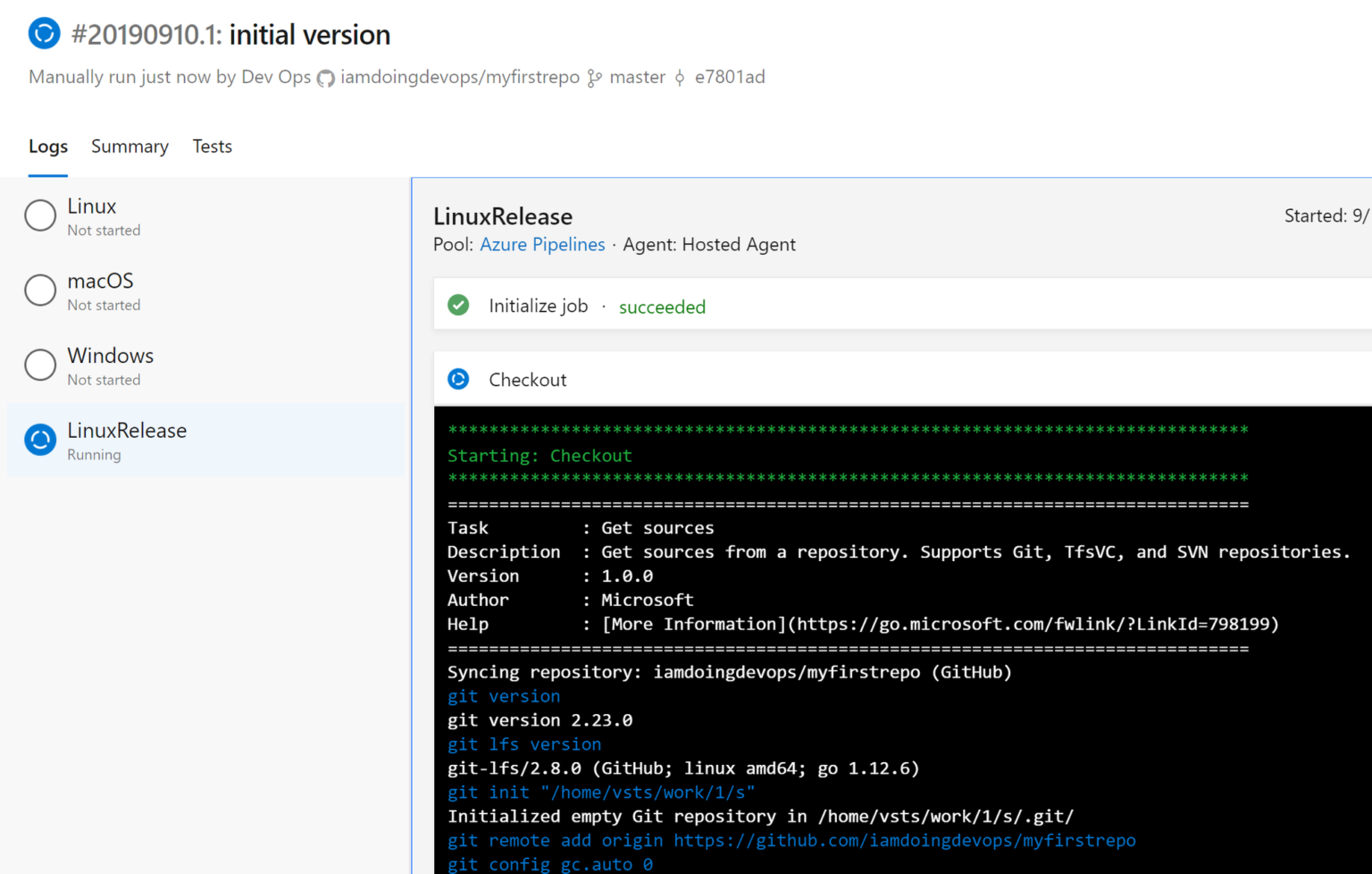The height and width of the screenshot is (874, 1372).
Task: Open the Tests tab
Action: click(x=212, y=146)
